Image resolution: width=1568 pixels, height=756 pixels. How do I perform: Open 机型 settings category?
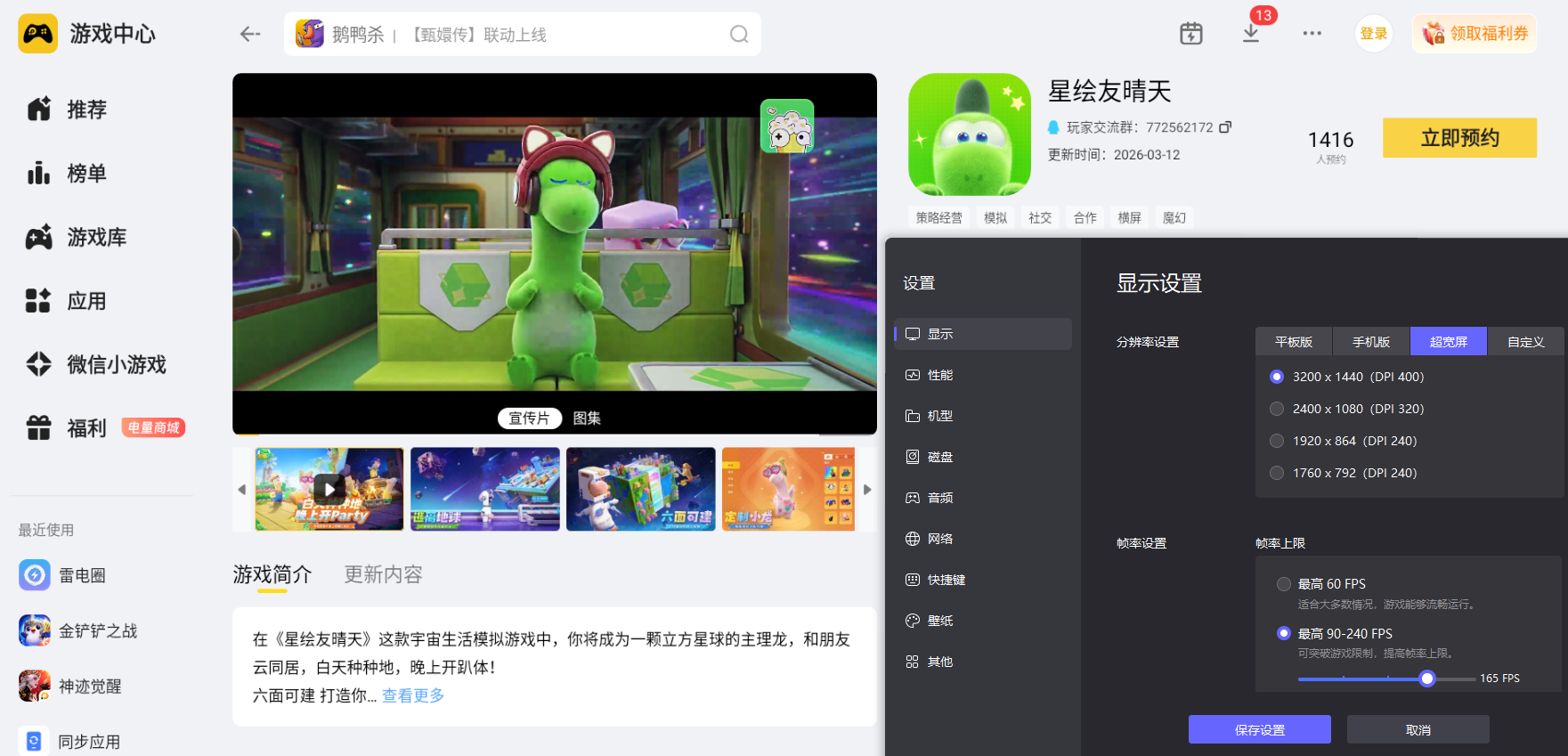[x=983, y=416]
